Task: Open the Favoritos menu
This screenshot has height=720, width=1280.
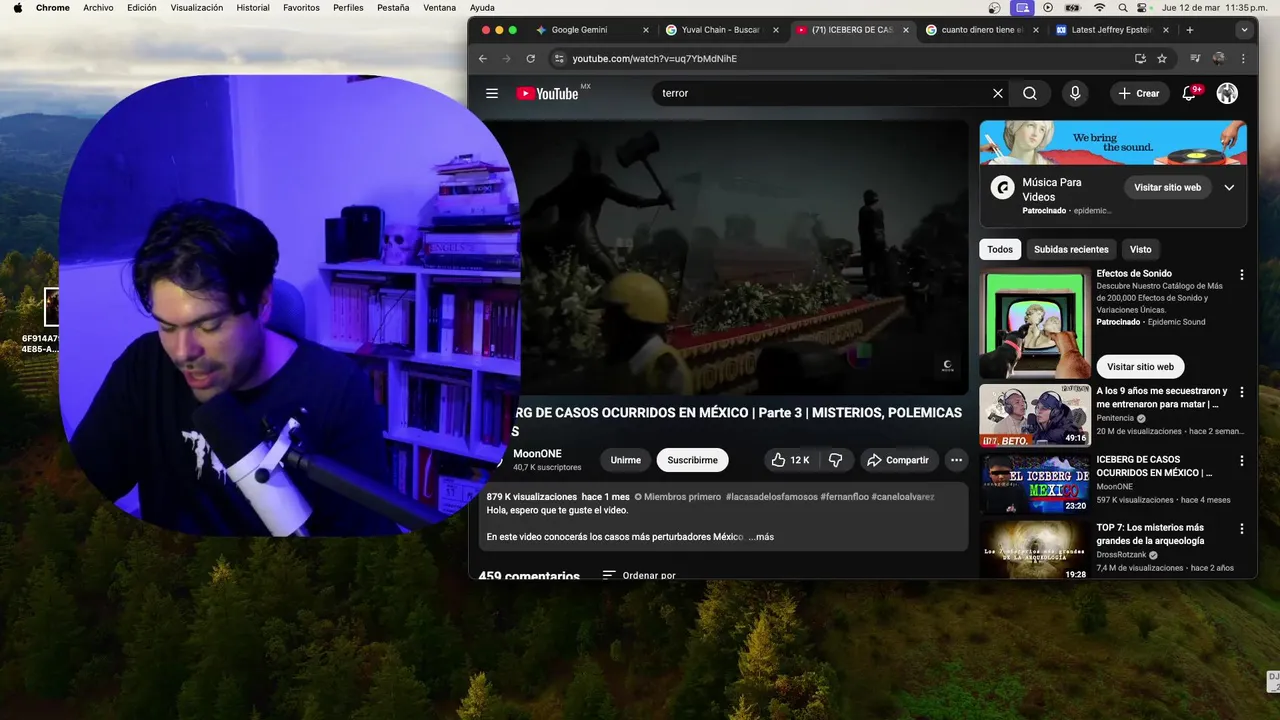Action: click(301, 7)
